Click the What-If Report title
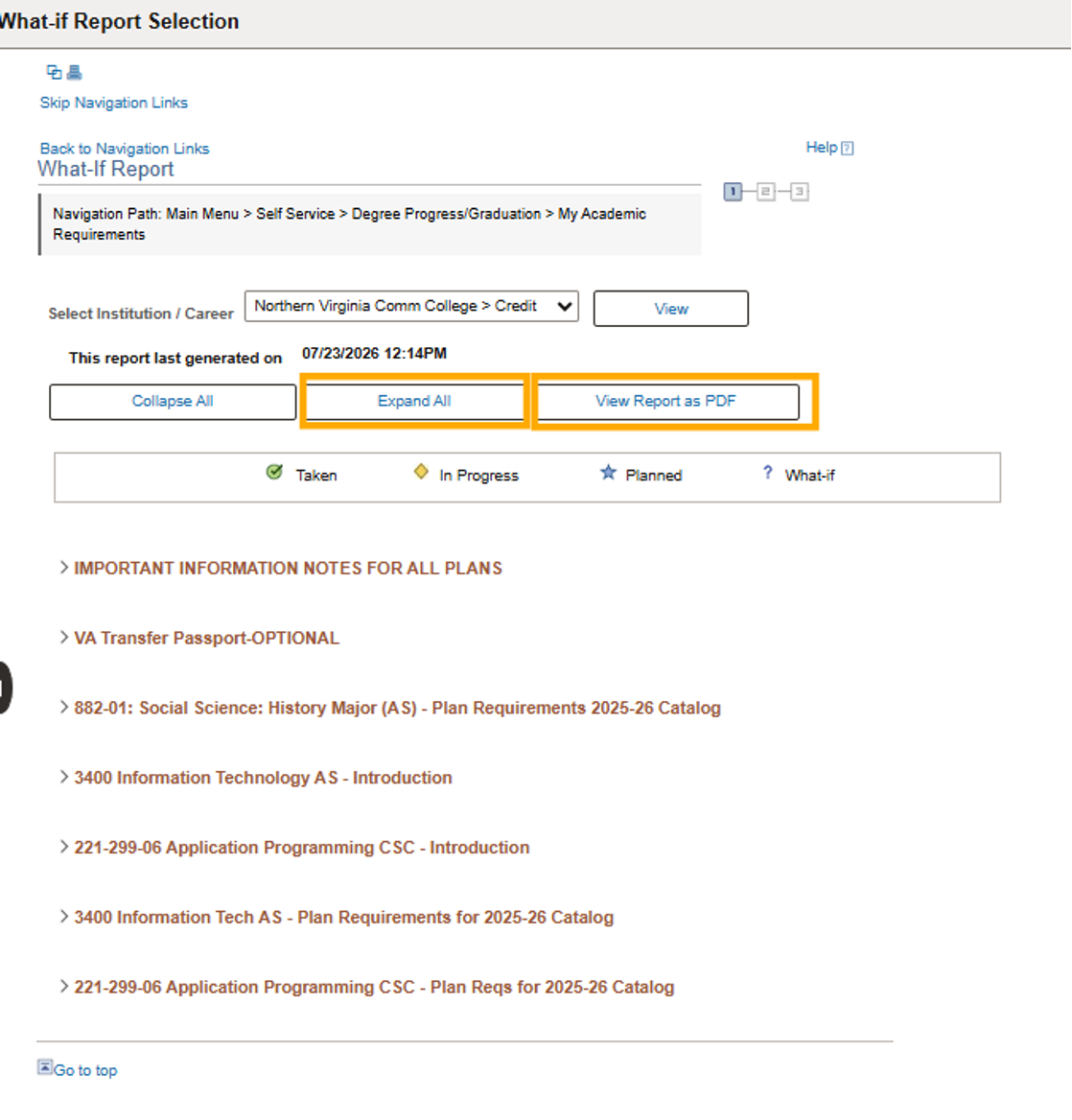Image resolution: width=1072 pixels, height=1120 pixels. [105, 170]
